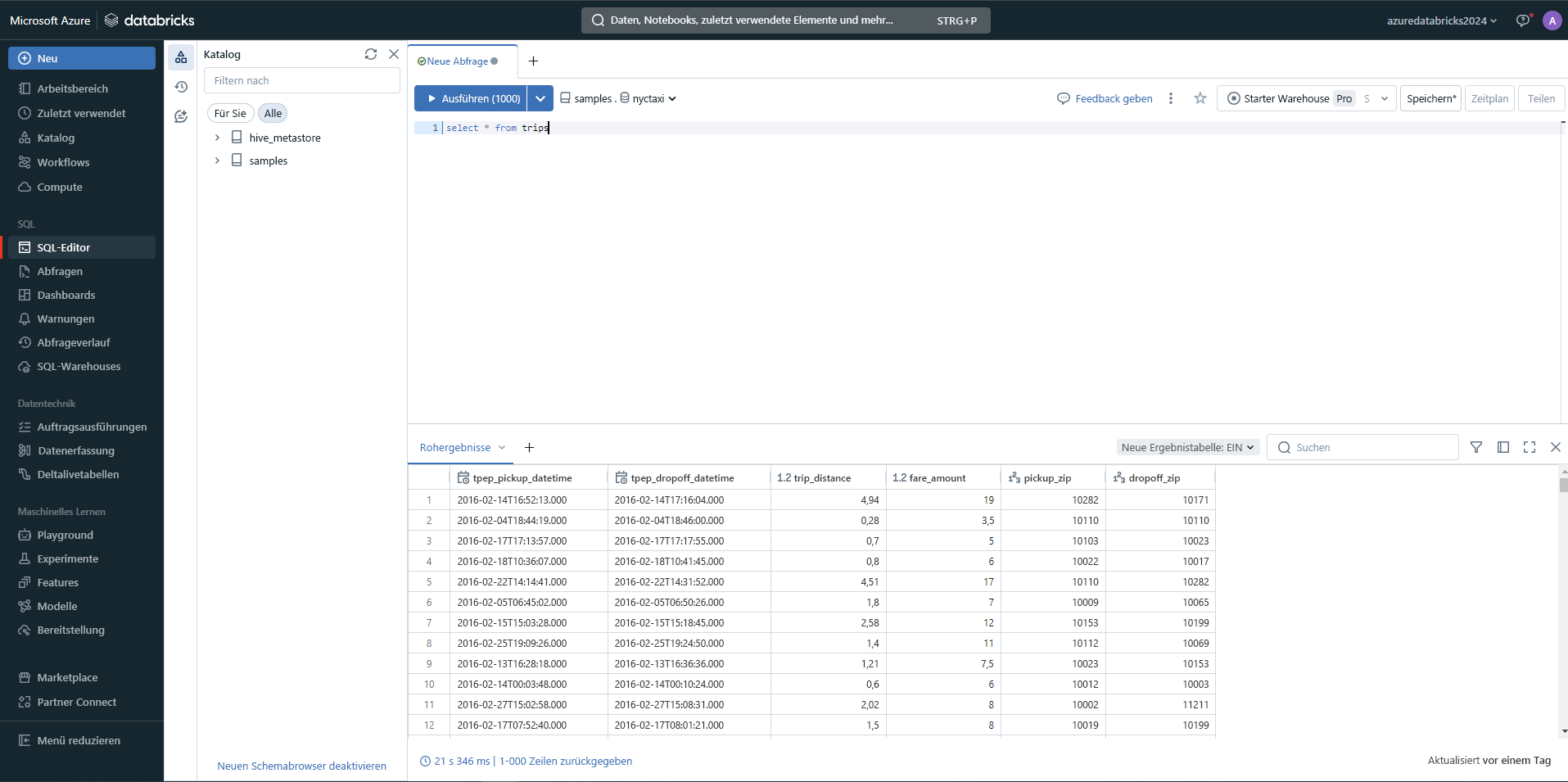The width and height of the screenshot is (1568, 782).
Task: Expand the samples catalog
Action: click(x=217, y=160)
